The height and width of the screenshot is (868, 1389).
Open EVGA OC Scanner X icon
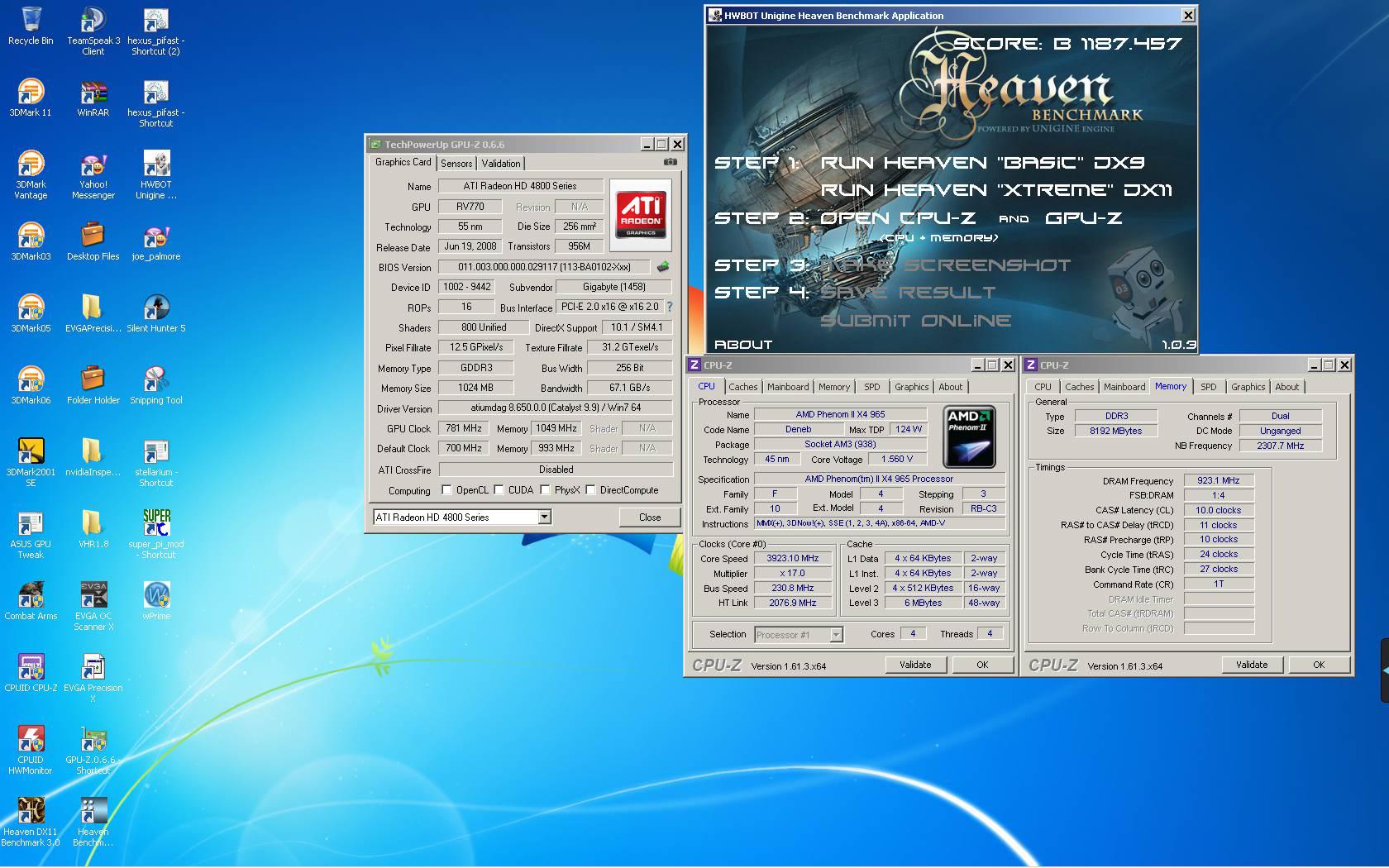pos(93,606)
